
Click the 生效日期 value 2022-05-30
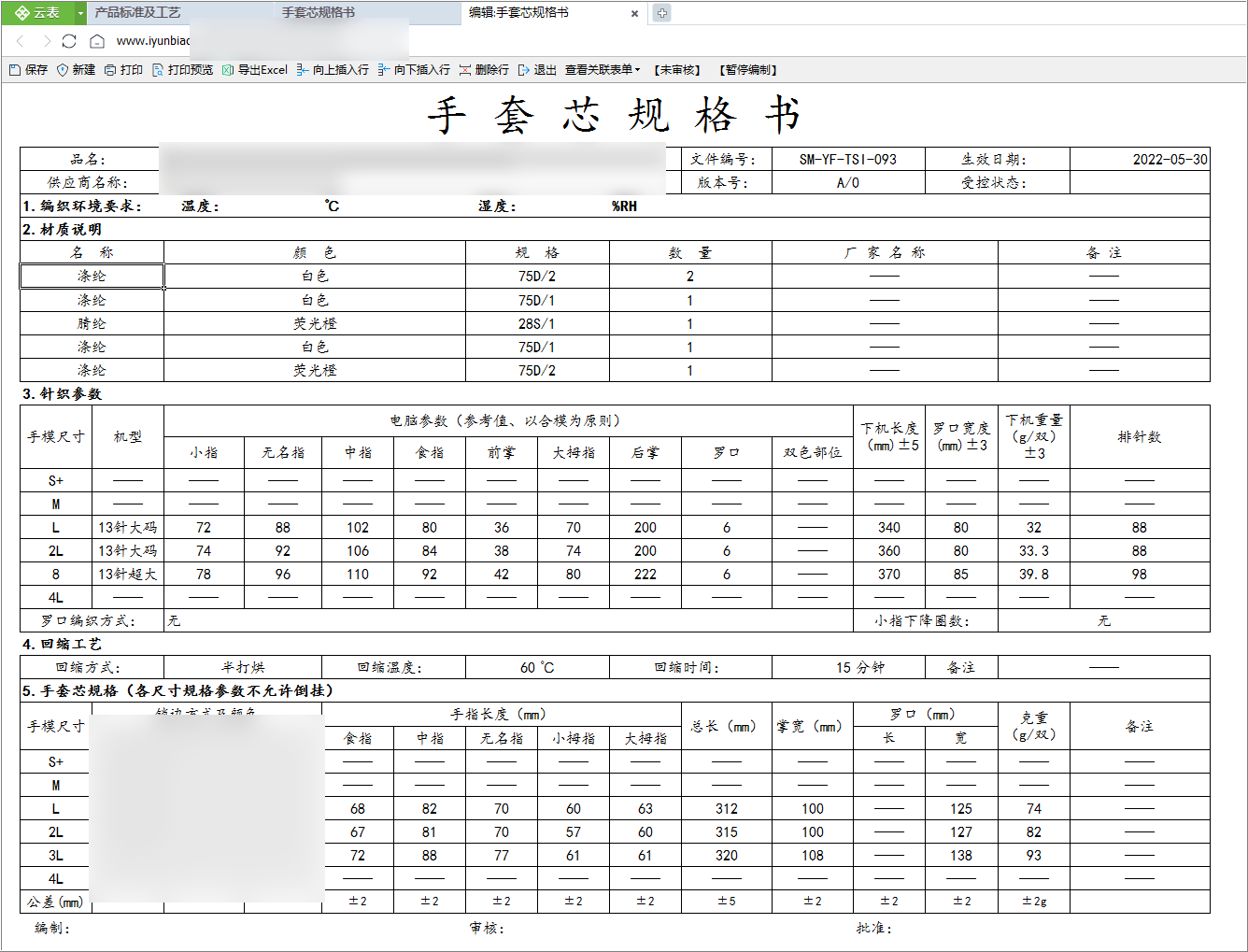[x=1140, y=159]
